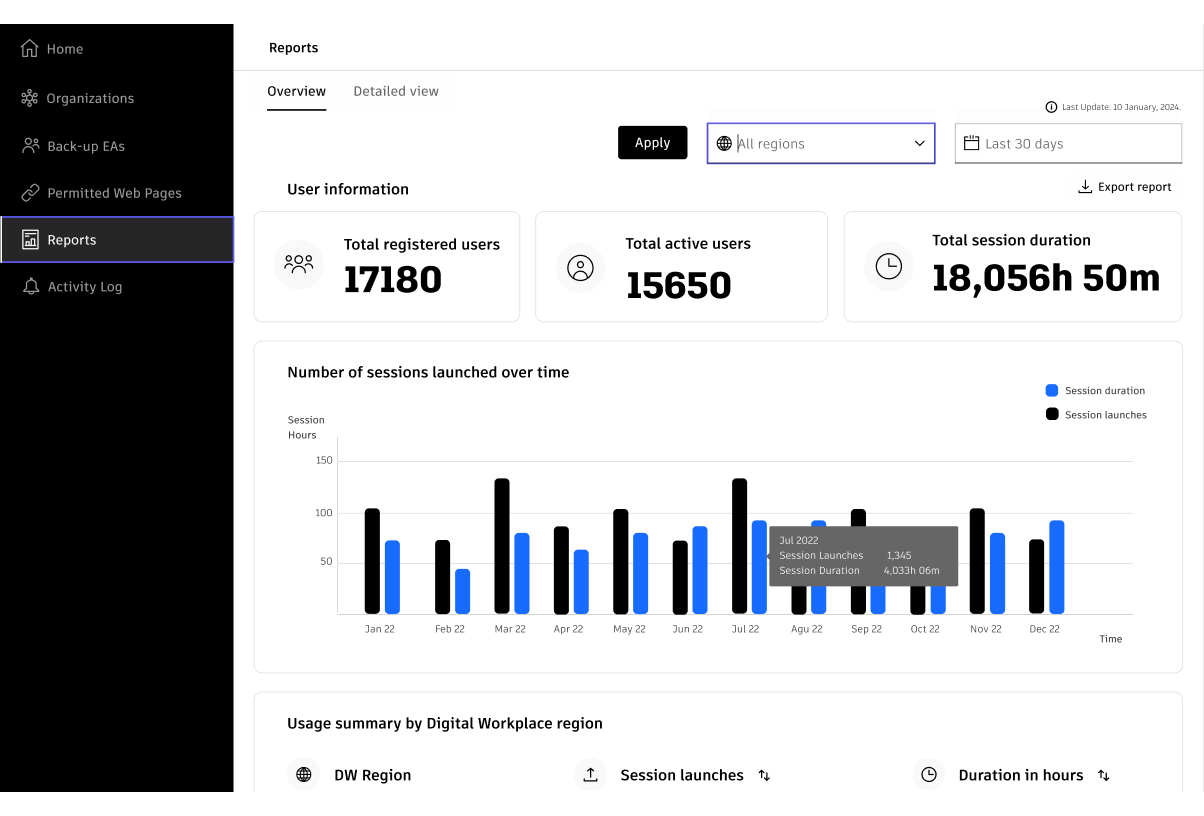Open Activity Log in the sidebar
Image resolution: width=1204 pixels, height=816 pixels.
[117, 286]
